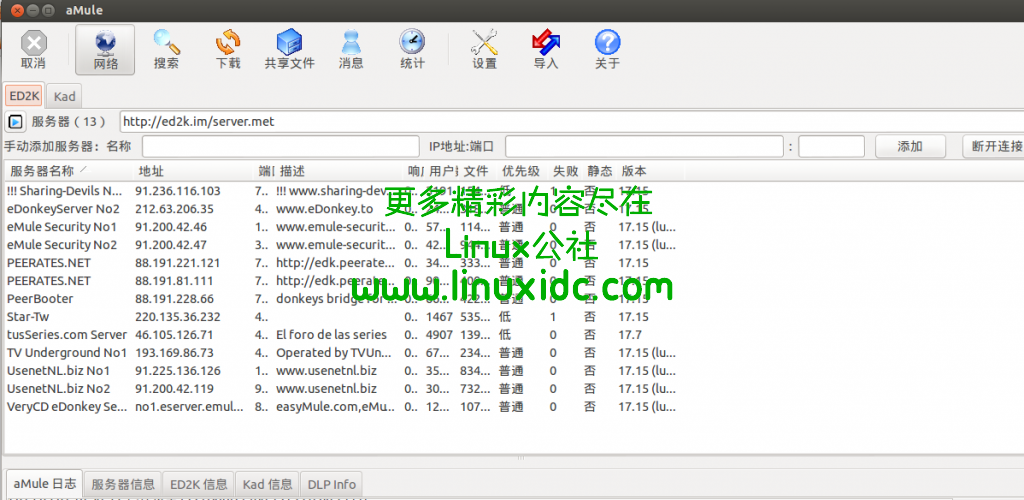
Task: Click user count 4907 cell
Action: coord(441,335)
